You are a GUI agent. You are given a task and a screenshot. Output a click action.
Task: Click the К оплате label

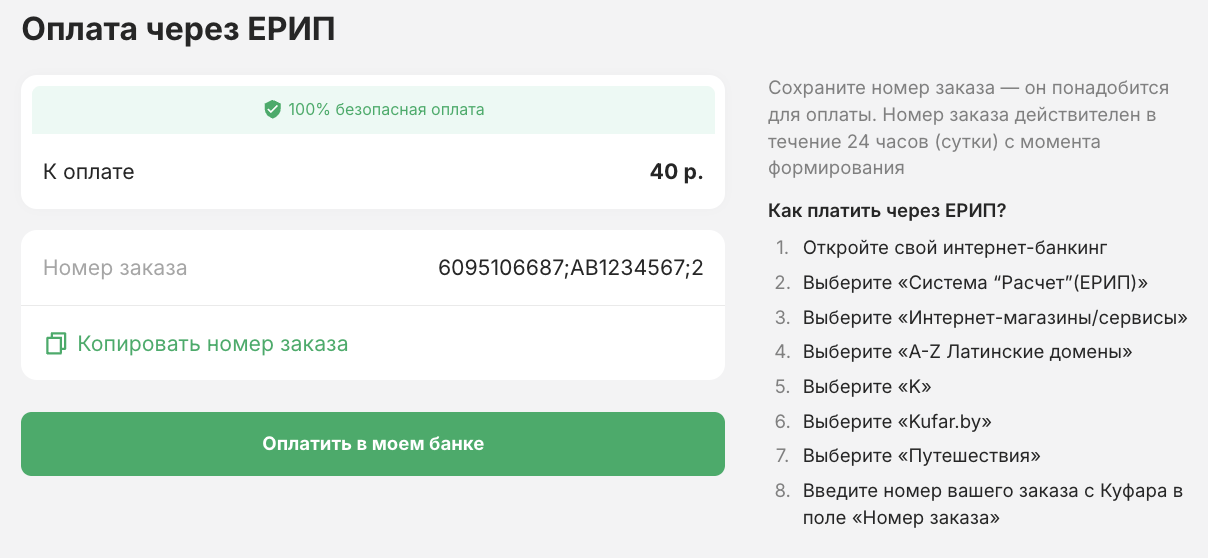point(89,172)
